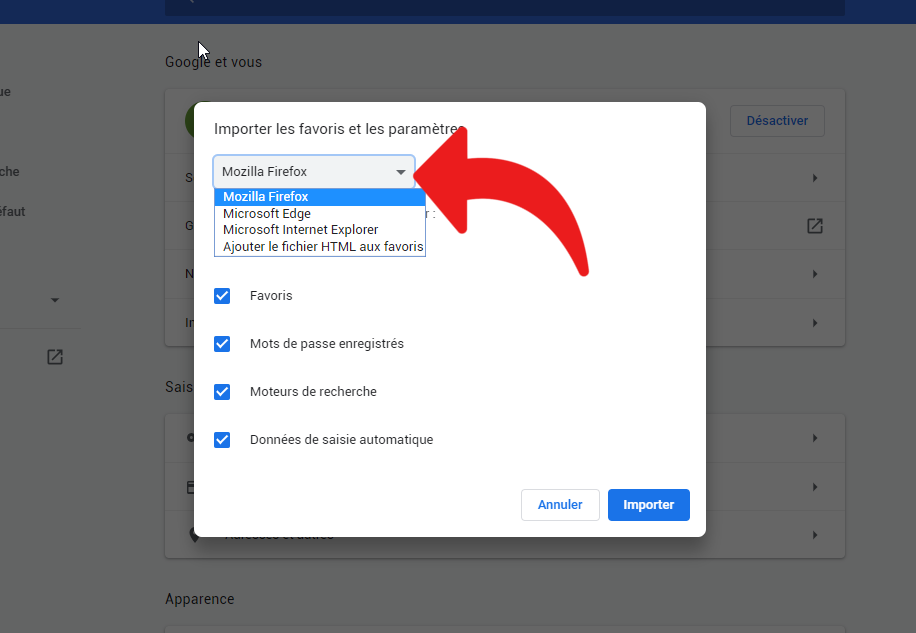Expand the left sidebar dropdown arrow

tap(55, 300)
